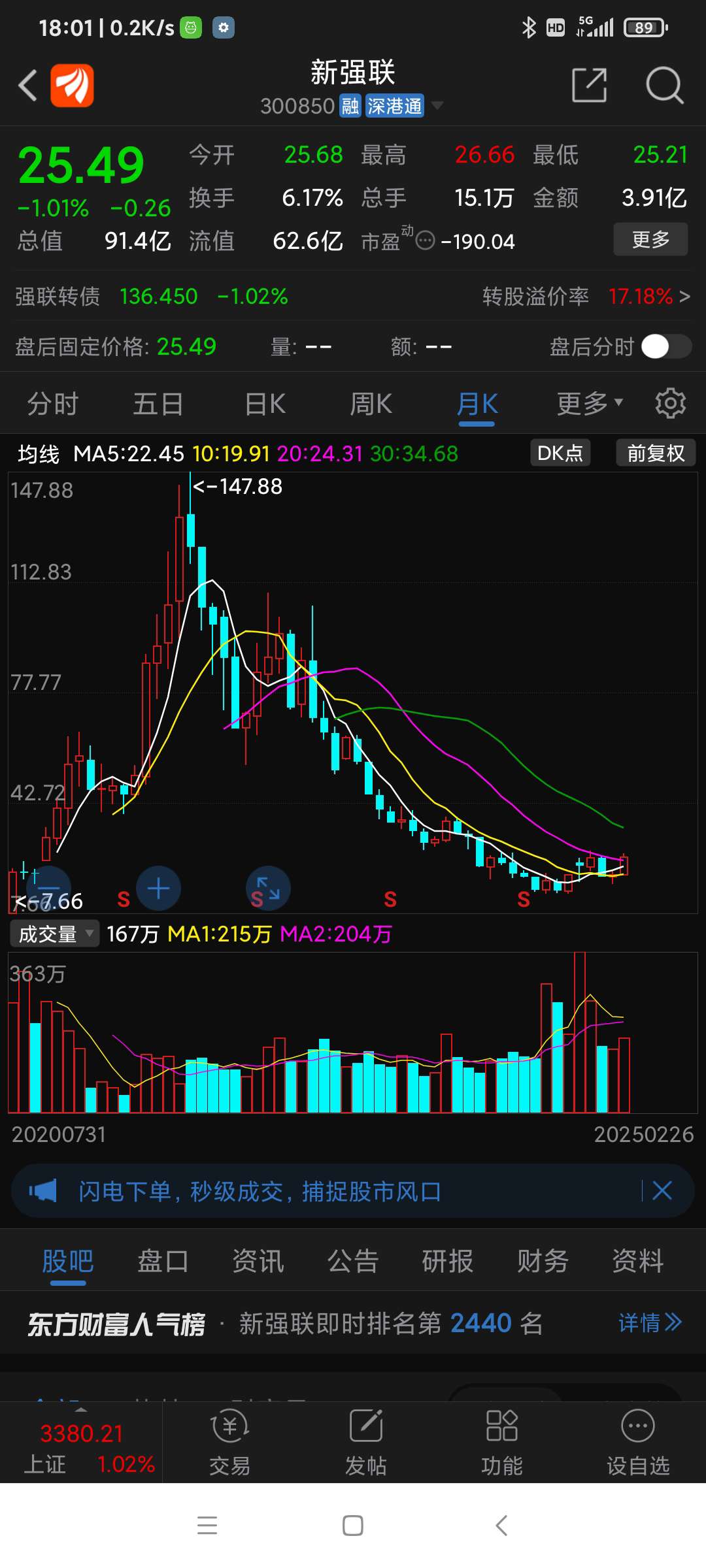Switch to 五日 chart tab
This screenshot has width=706, height=1568.
pyautogui.click(x=158, y=404)
